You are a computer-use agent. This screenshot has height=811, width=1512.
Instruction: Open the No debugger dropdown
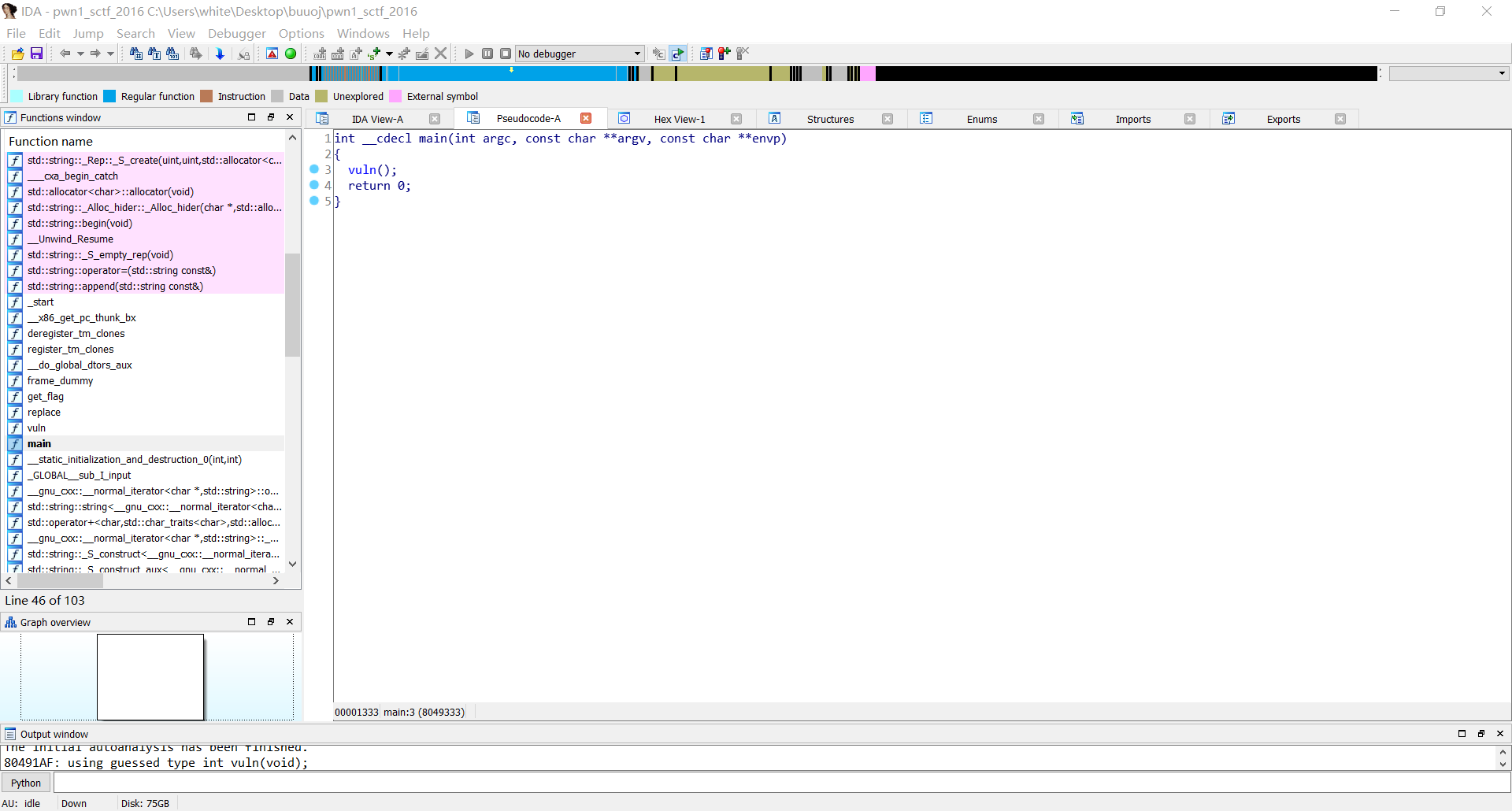pyautogui.click(x=636, y=54)
